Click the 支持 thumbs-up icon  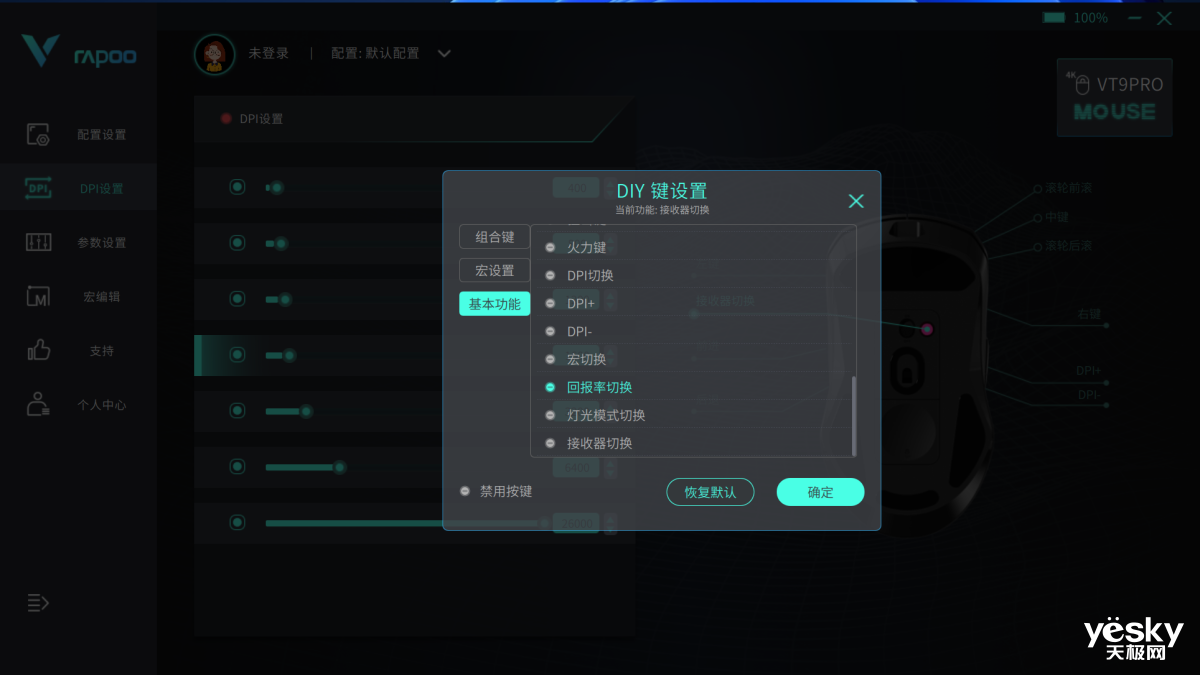coord(38,350)
